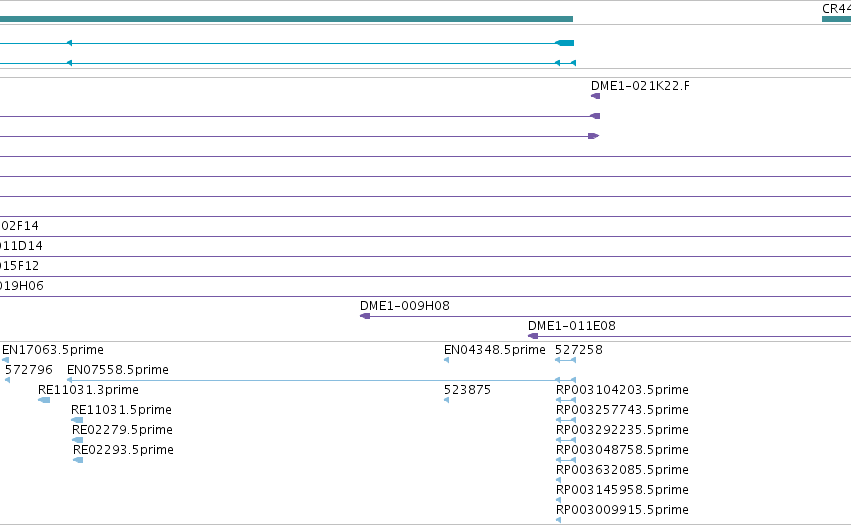Viewport: 851px width, 525px height.
Task: Select the EN04348.5prime feature label
Action: pyautogui.click(x=494, y=350)
